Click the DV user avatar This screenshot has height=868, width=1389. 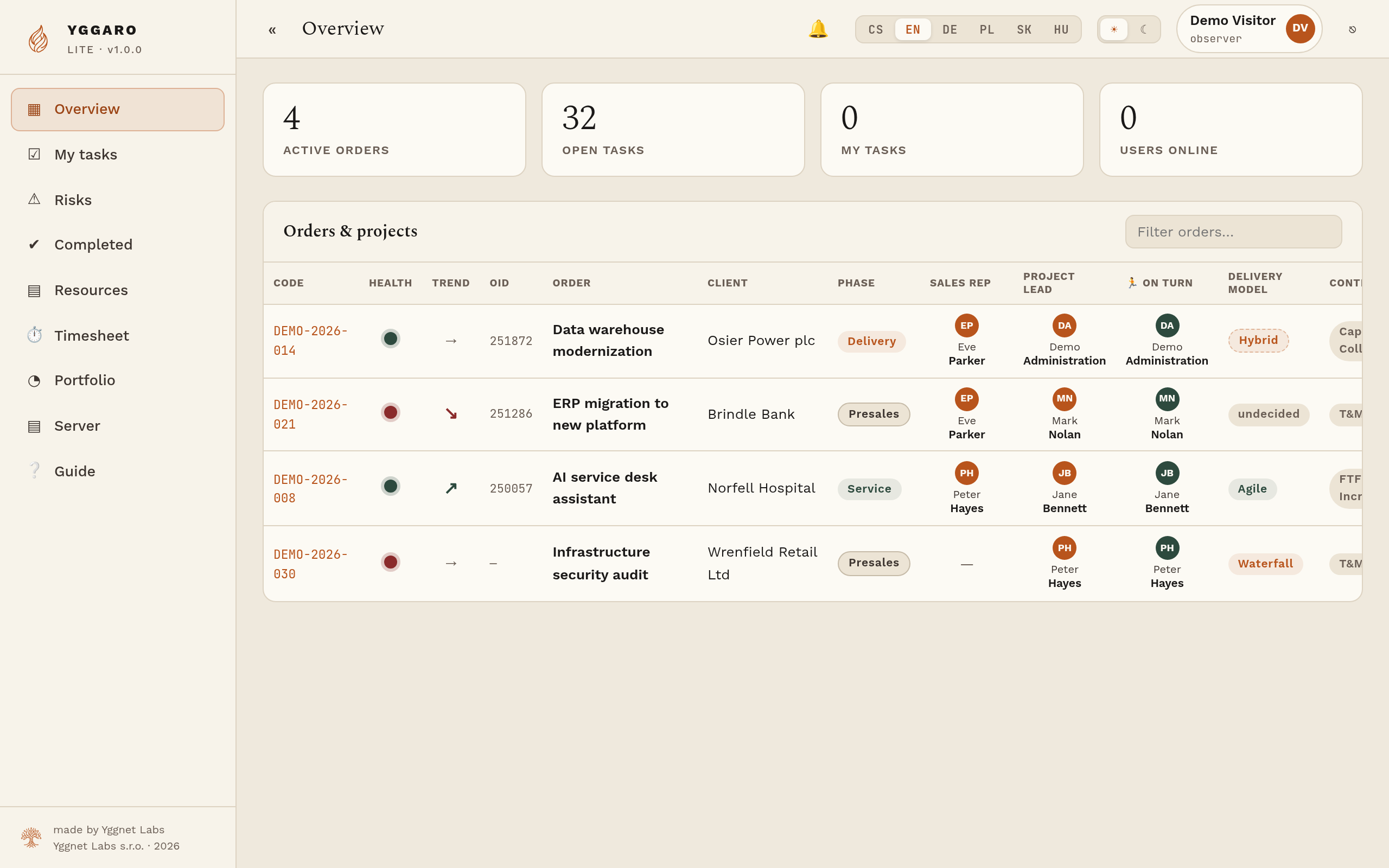pos(1300,29)
